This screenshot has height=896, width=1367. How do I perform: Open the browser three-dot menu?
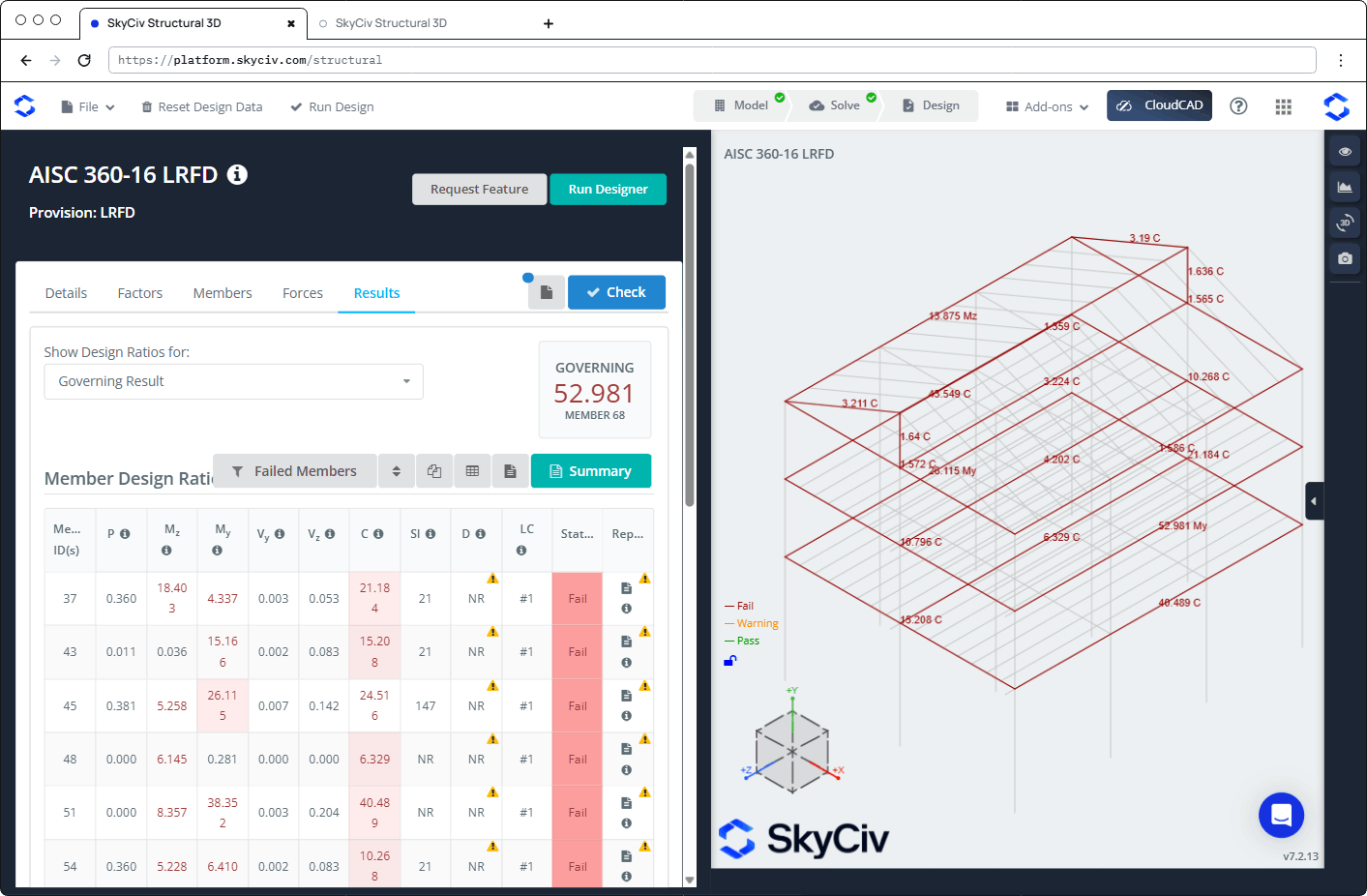pos(1341,60)
